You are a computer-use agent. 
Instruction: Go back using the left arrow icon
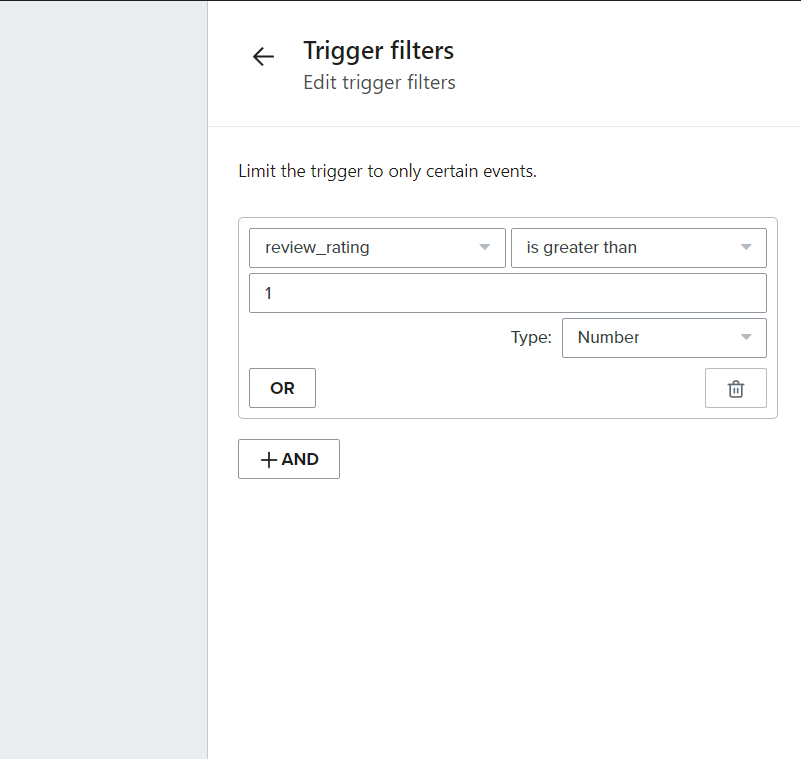[x=264, y=56]
